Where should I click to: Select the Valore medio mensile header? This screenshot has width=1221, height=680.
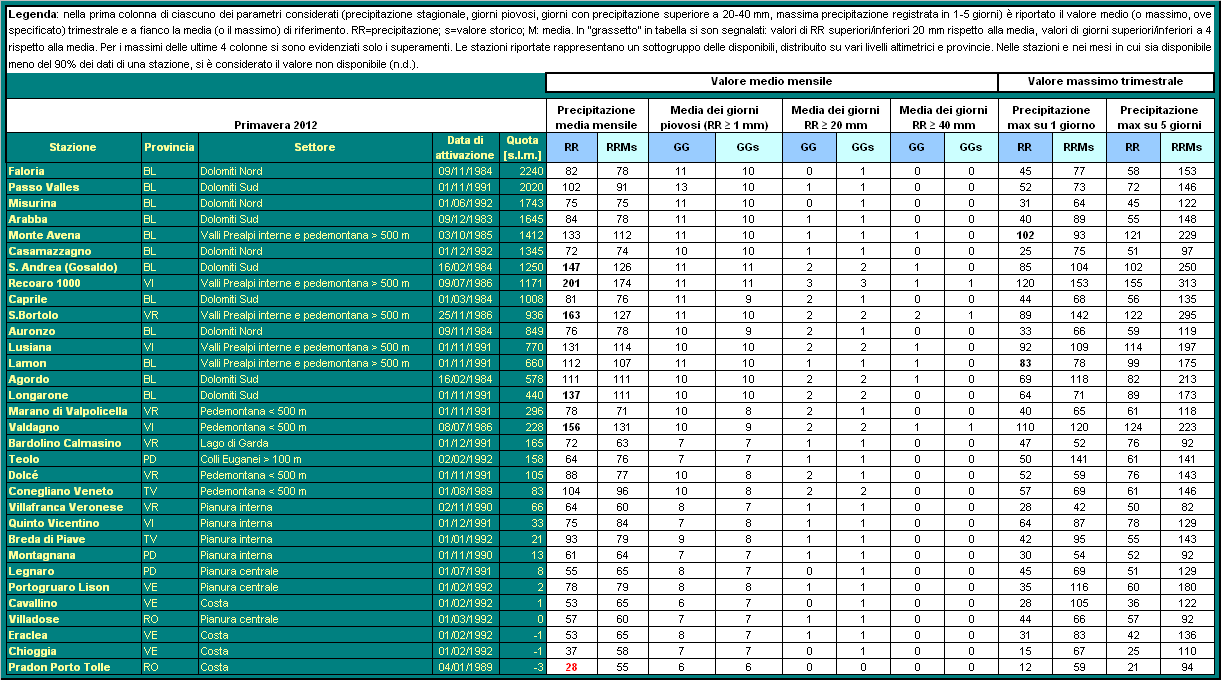pyautogui.click(x=771, y=81)
